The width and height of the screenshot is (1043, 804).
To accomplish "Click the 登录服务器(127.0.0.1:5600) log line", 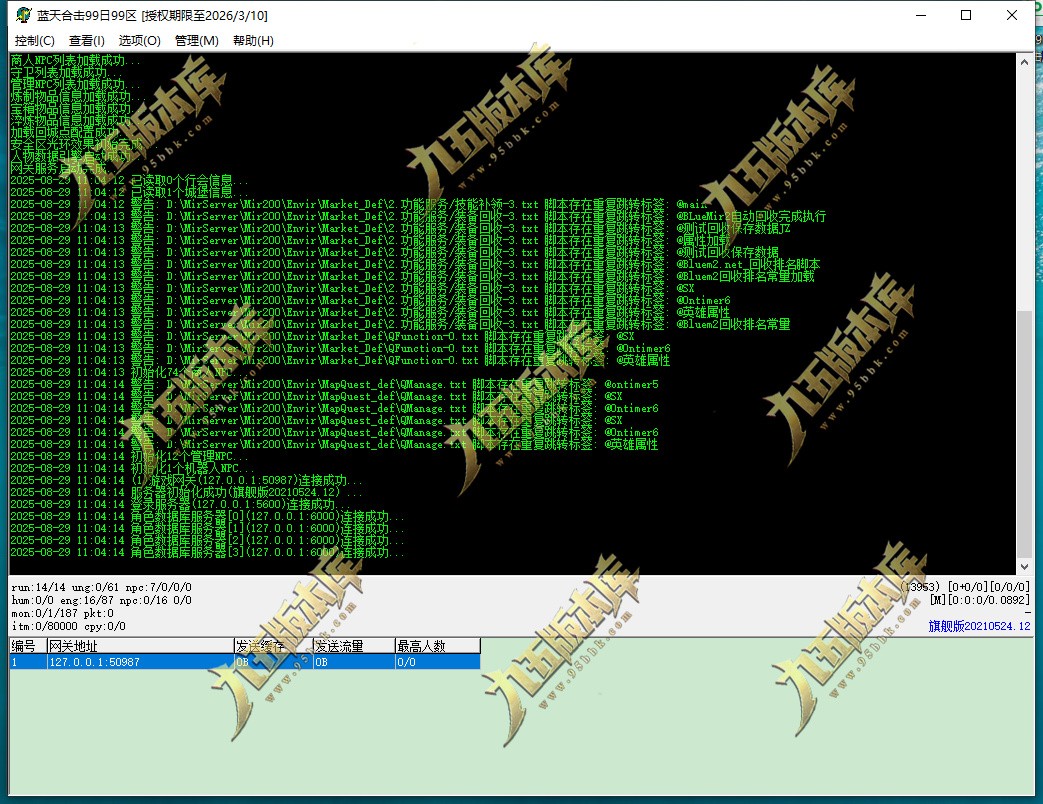I will click(x=181, y=504).
